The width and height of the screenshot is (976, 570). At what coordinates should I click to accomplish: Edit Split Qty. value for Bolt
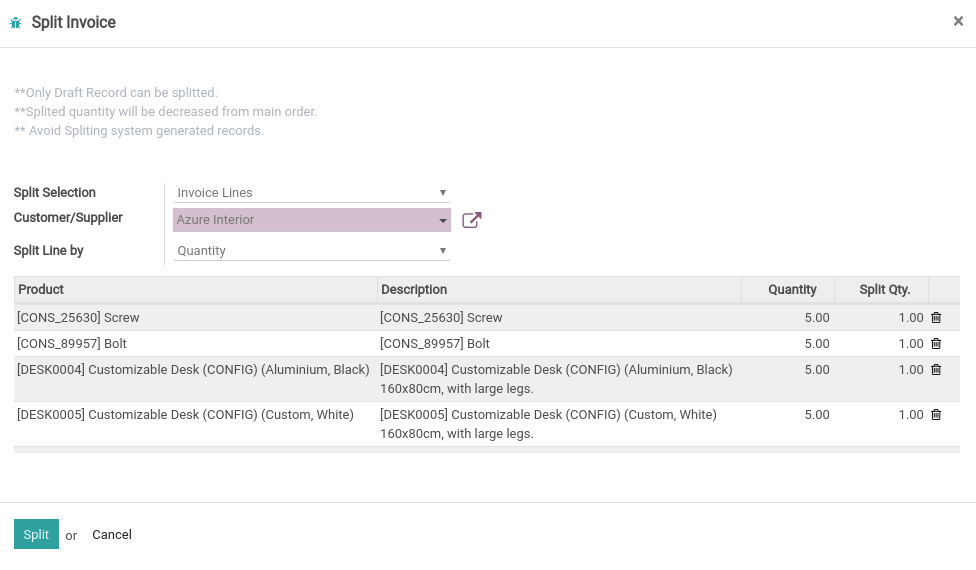881,343
